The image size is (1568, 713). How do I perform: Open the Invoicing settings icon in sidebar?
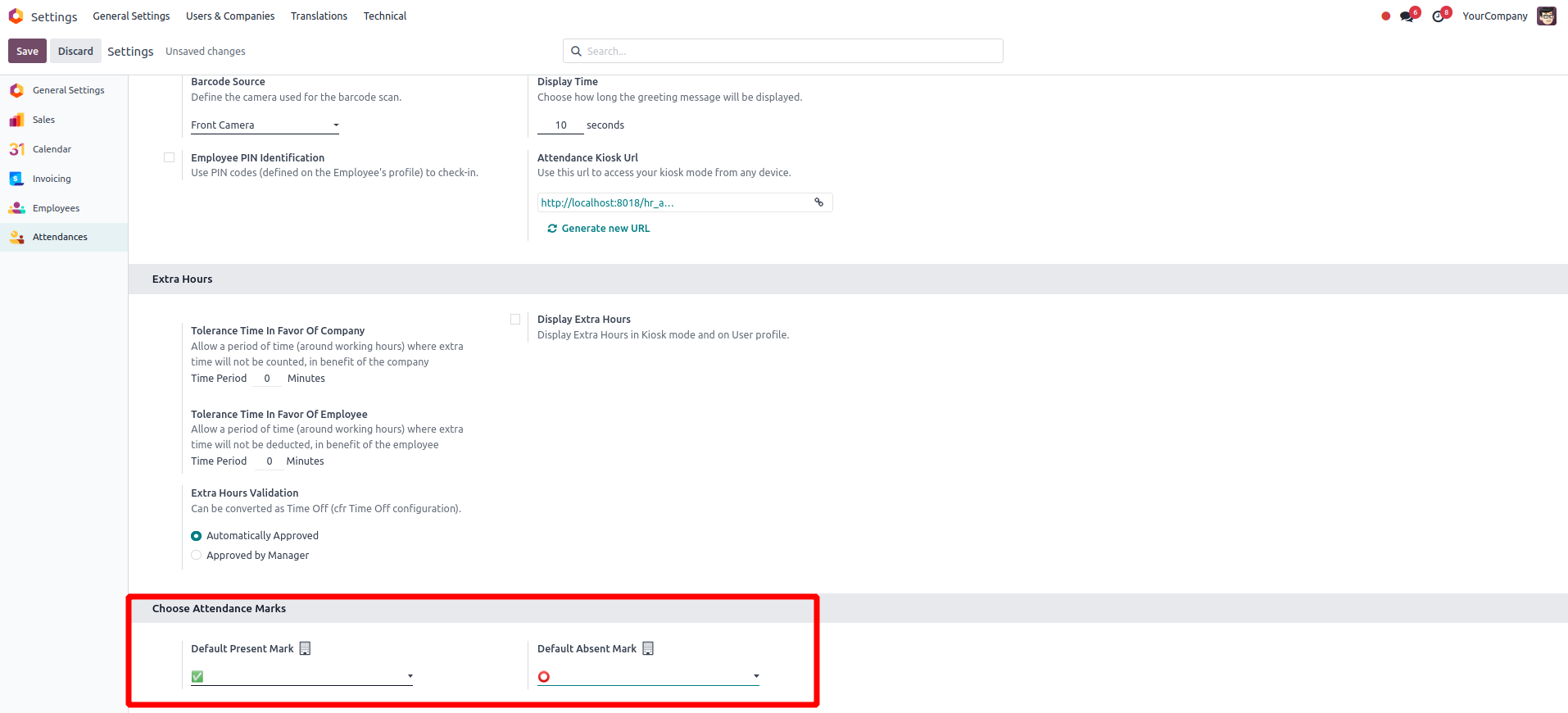16,179
